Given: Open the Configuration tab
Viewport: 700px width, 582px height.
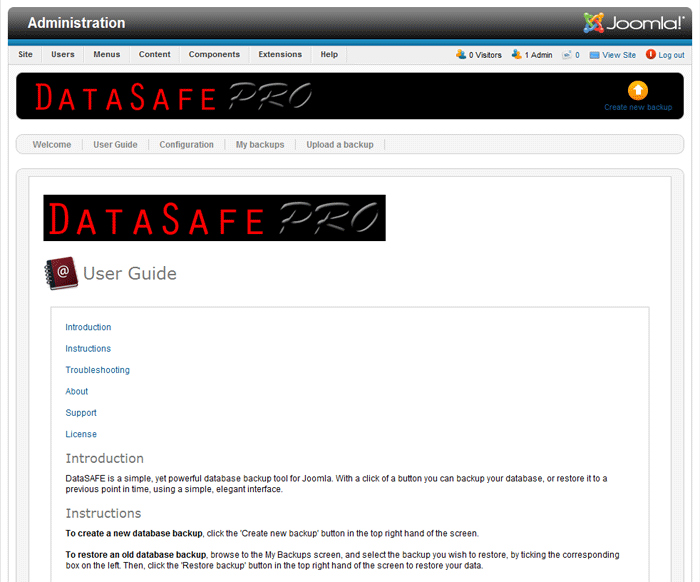Looking at the screenshot, I should [x=187, y=145].
